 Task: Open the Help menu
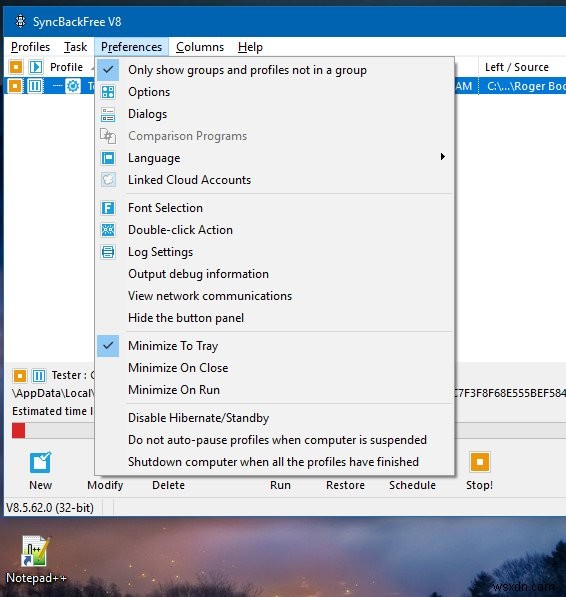click(x=250, y=47)
